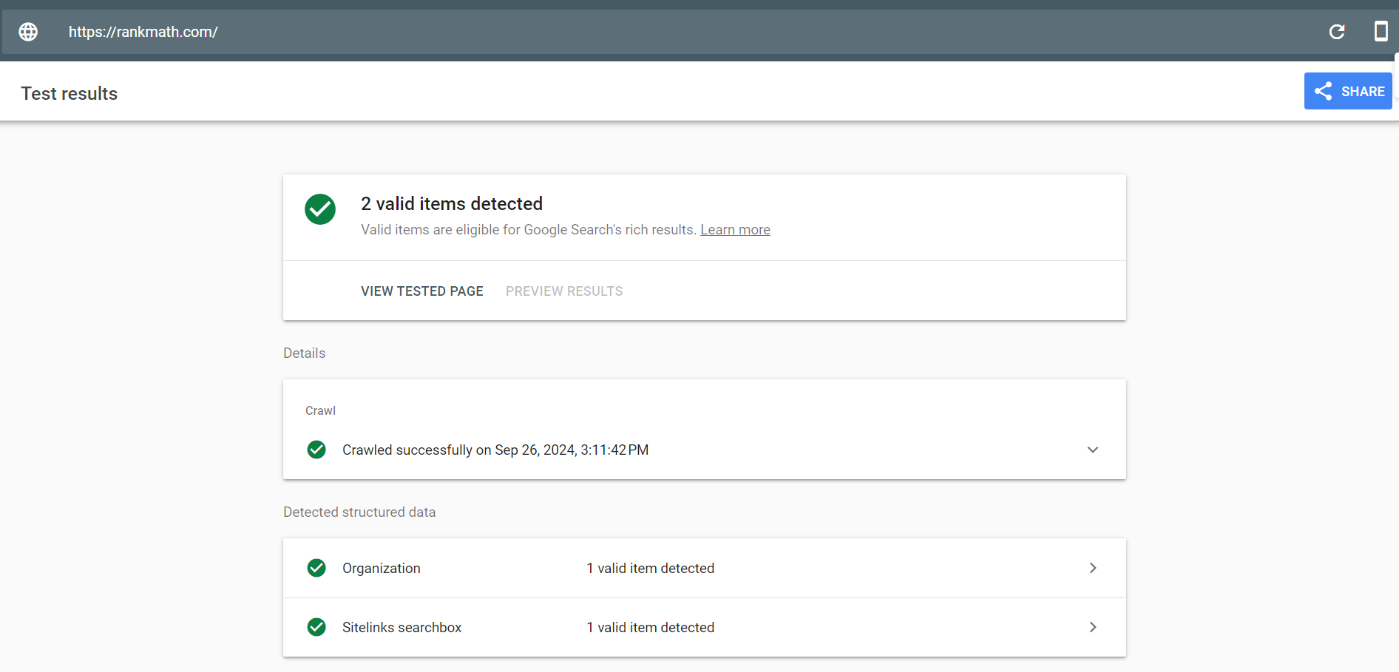Click the check icon beside Sitelinks searchbox

point(317,627)
